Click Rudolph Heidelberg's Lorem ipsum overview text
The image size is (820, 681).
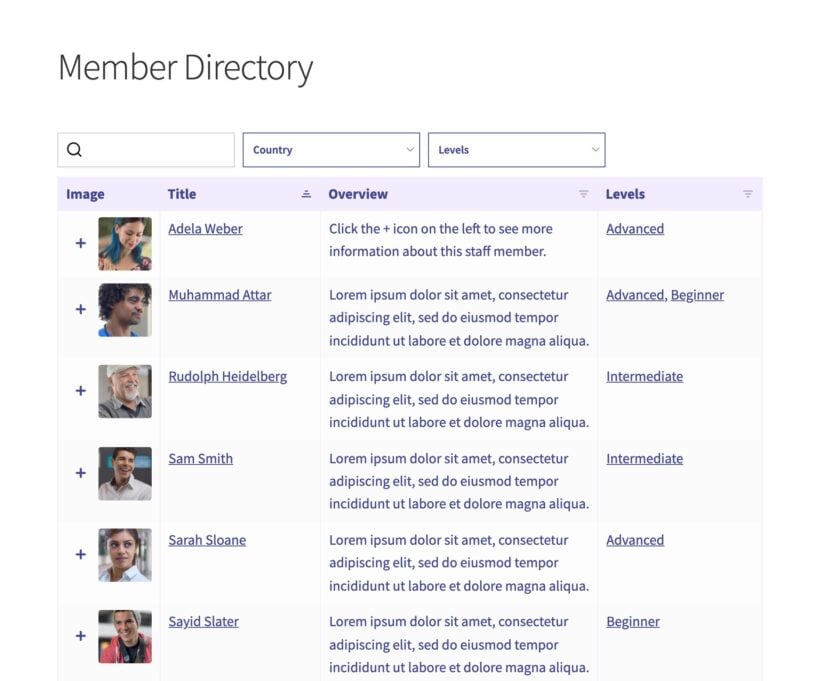coord(459,400)
